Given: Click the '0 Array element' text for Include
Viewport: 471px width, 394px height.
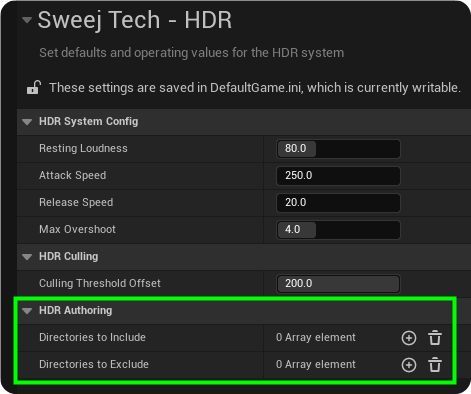Looking at the screenshot, I should click(x=316, y=337).
